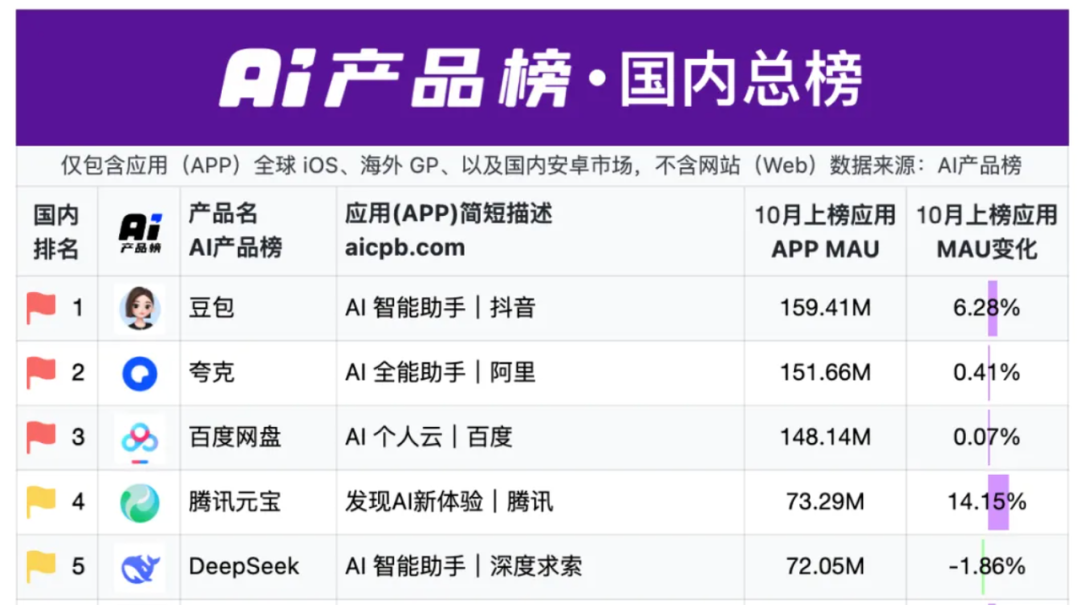Click the AI产品榜·国内总榜 banner title
The image size is (1080, 605).
coord(540,78)
